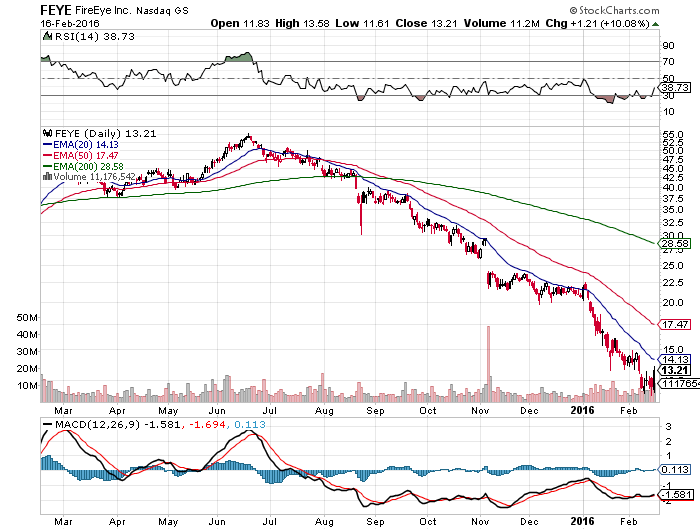Click the black line marker before MACD(12,26,9)
Image resolution: width=700 pixels, height=530 pixels.
pos(47,425)
